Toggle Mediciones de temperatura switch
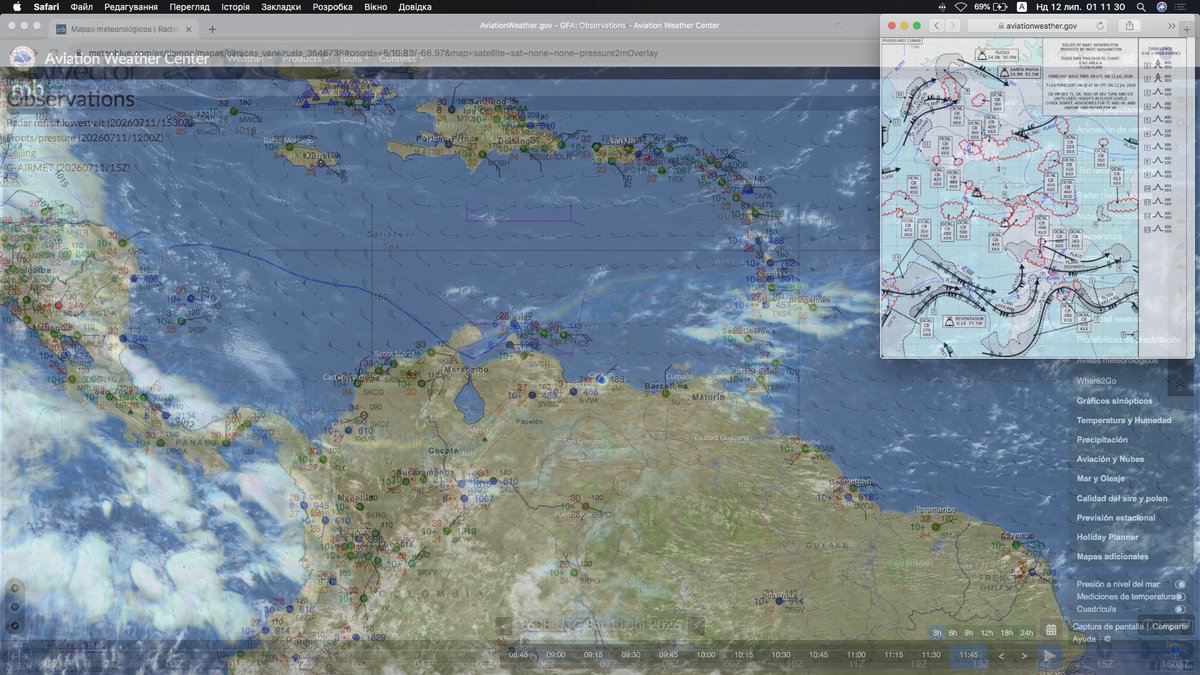This screenshot has width=1200, height=675. tap(1181, 597)
